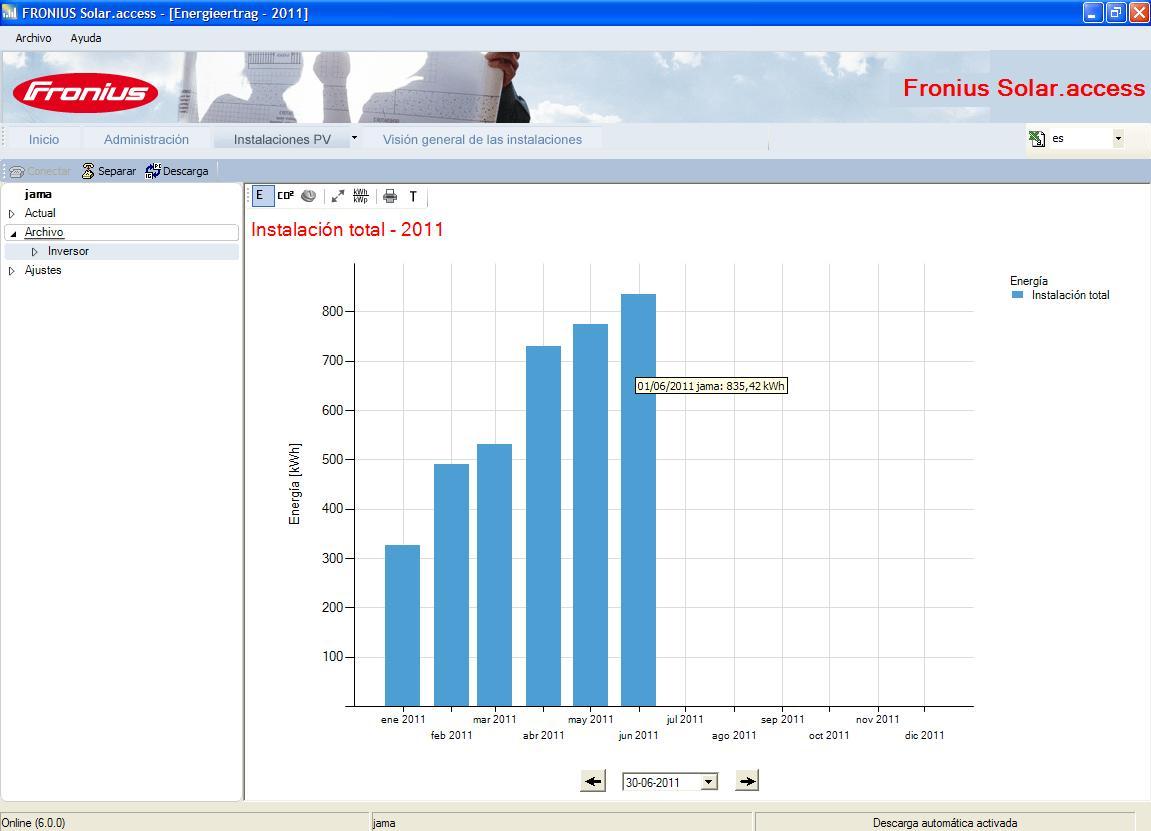This screenshot has height=831, width=1151.
Task: Go to previous period with left arrow
Action: [593, 781]
